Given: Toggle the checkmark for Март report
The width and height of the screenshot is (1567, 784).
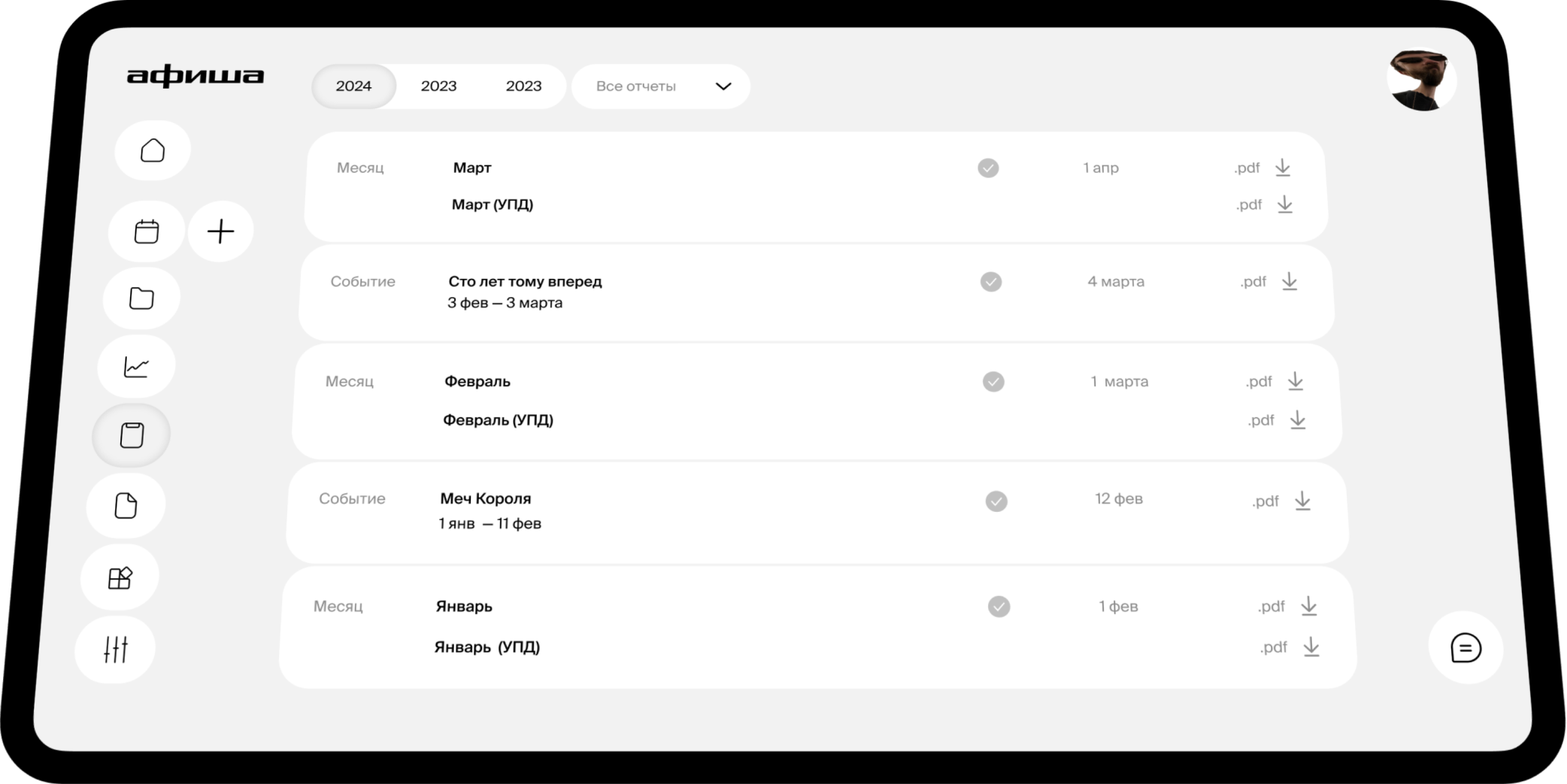Looking at the screenshot, I should click(x=988, y=168).
